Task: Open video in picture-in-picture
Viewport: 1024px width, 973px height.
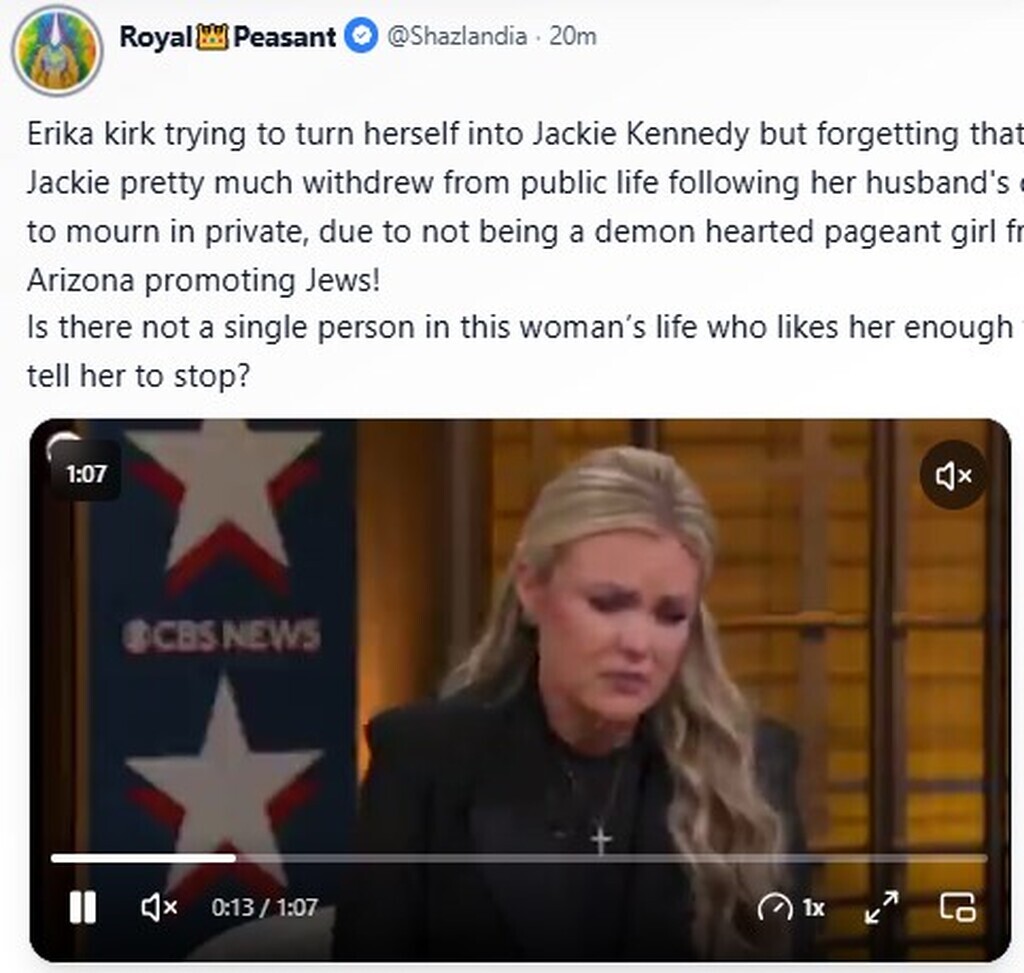Action: (957, 907)
